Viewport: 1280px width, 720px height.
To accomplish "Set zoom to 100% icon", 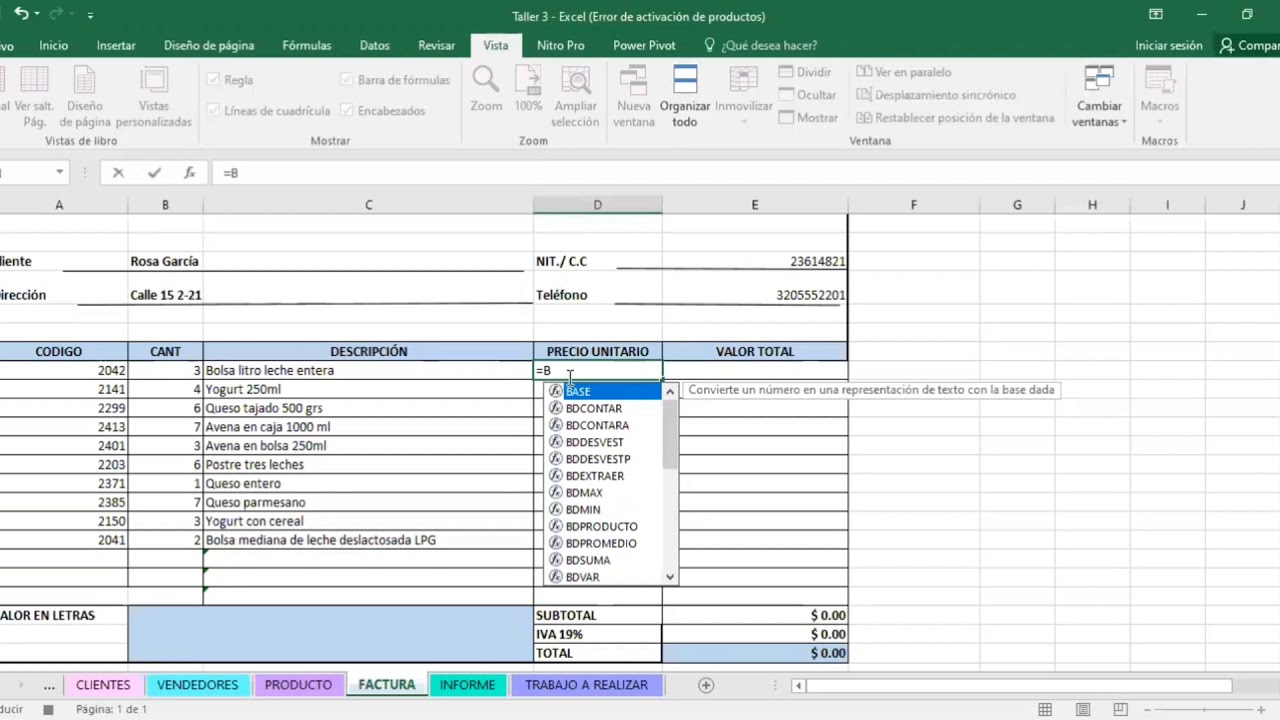I will (528, 80).
